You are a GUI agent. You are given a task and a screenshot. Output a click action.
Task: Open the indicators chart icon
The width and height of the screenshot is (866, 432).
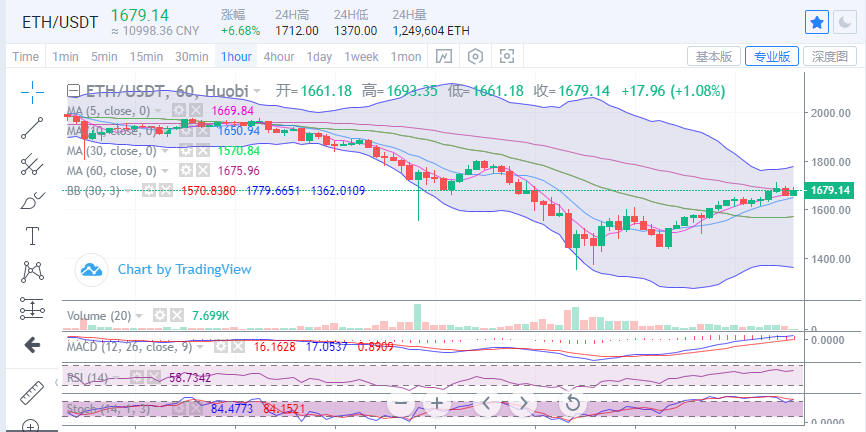point(444,56)
